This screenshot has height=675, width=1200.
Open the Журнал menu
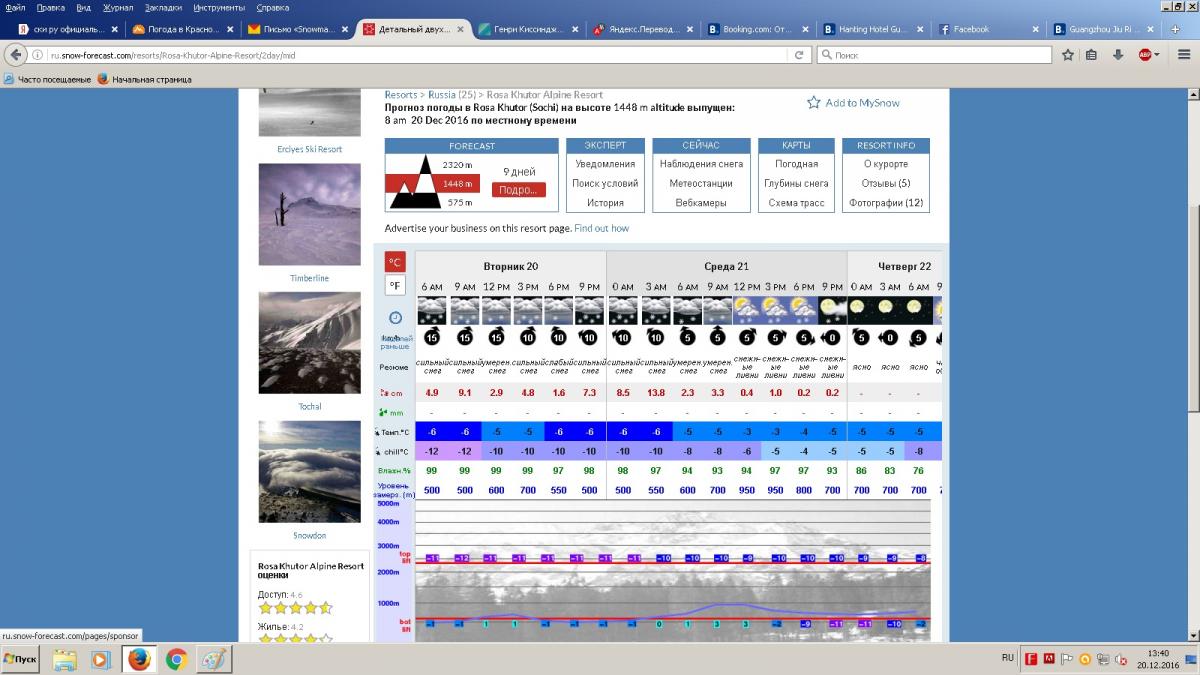(117, 7)
